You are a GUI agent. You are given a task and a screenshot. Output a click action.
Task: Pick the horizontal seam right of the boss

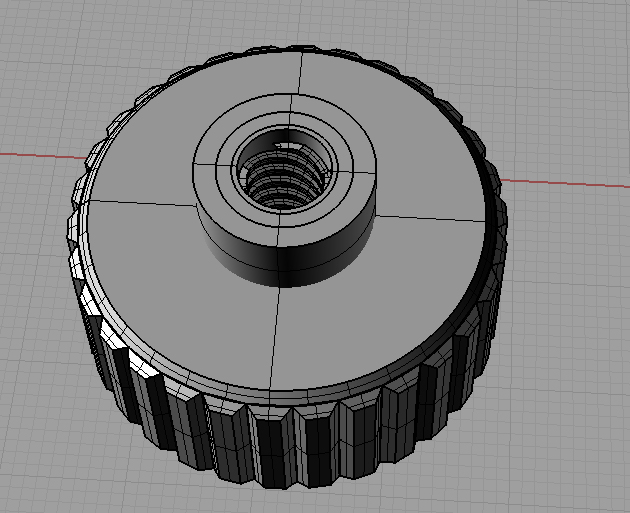pos(430,219)
